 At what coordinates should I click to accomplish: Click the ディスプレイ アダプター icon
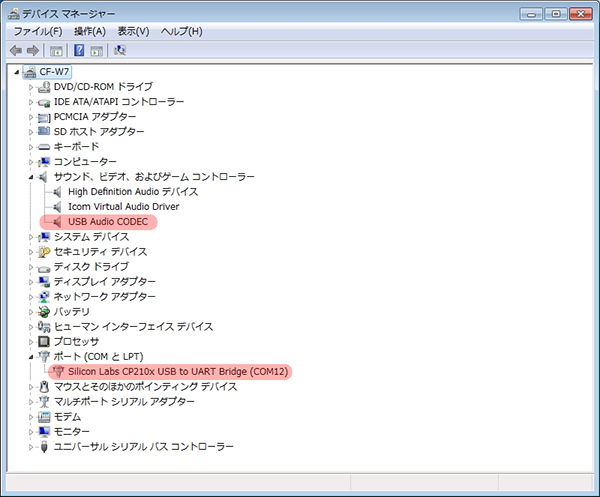coord(44,282)
